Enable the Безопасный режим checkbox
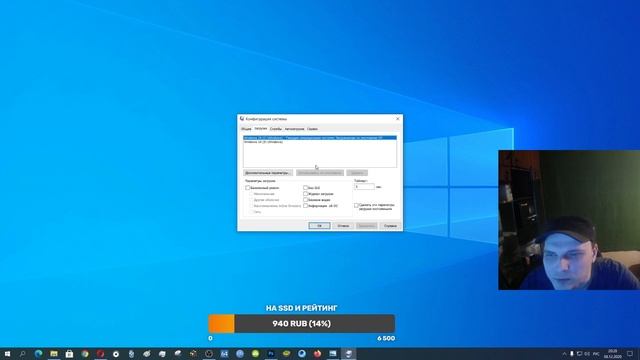Screen dimensions: 640x360 (x=248, y=188)
